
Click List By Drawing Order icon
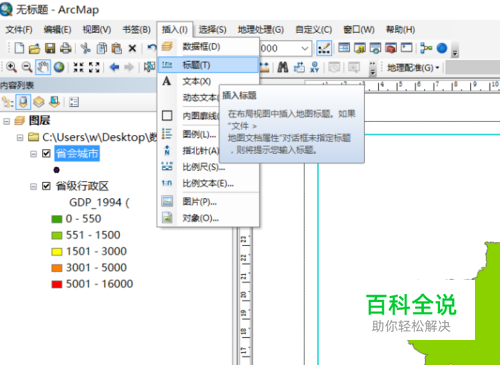click(x=7, y=102)
